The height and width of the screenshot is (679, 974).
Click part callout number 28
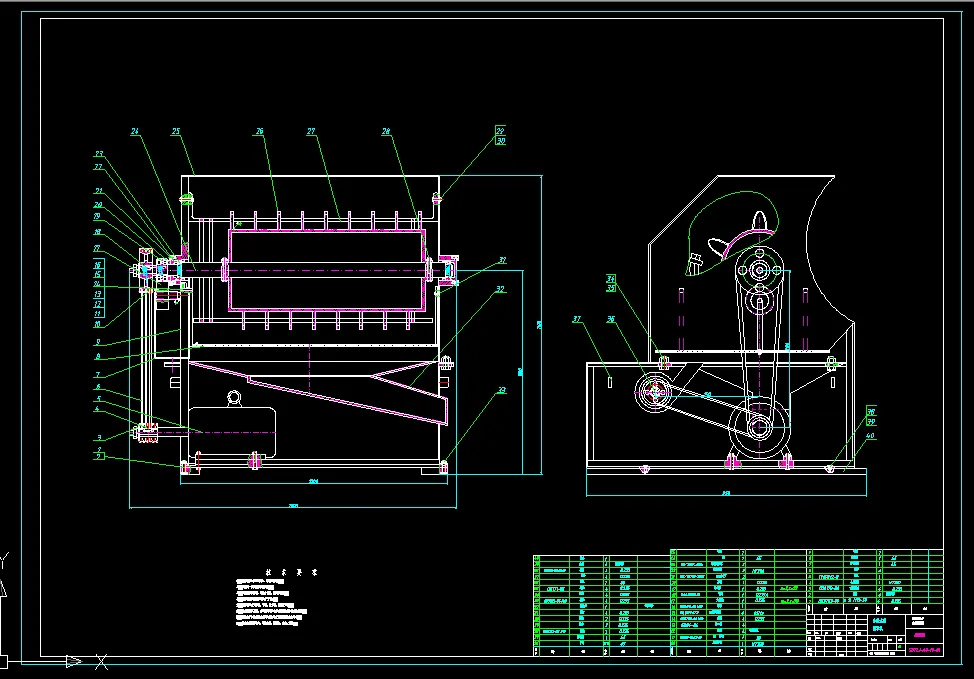coord(386,131)
